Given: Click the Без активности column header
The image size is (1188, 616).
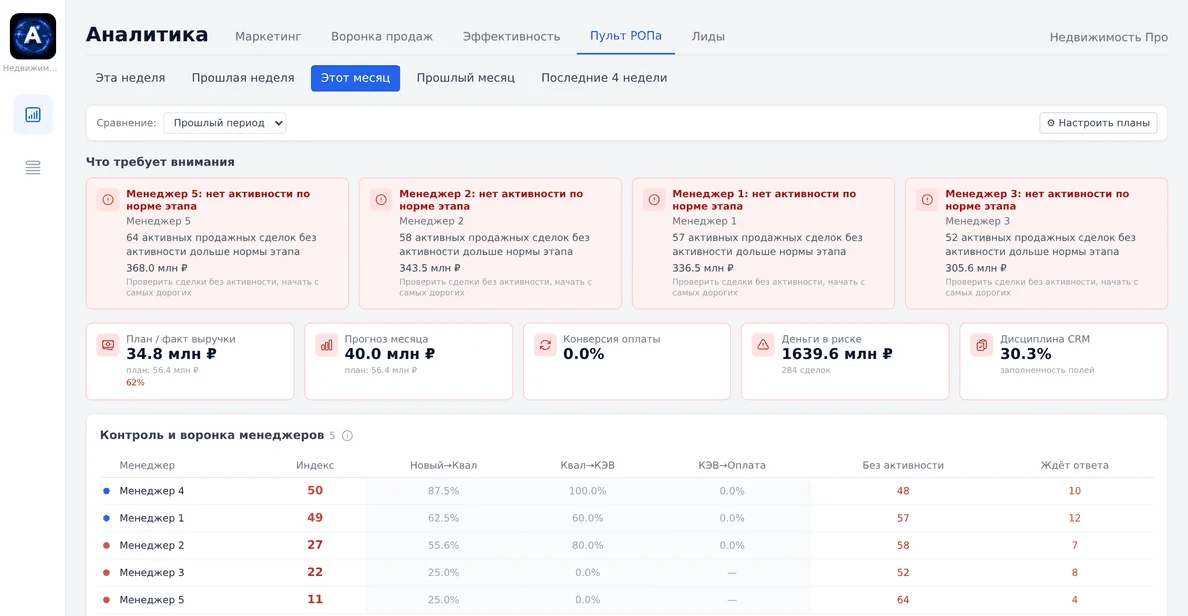Looking at the screenshot, I should pos(903,465).
